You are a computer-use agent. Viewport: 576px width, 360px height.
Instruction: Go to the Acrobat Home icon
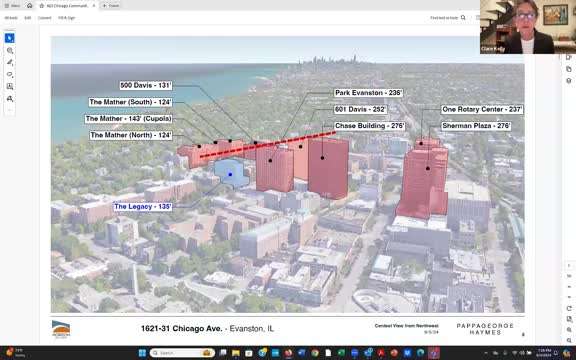30,6
